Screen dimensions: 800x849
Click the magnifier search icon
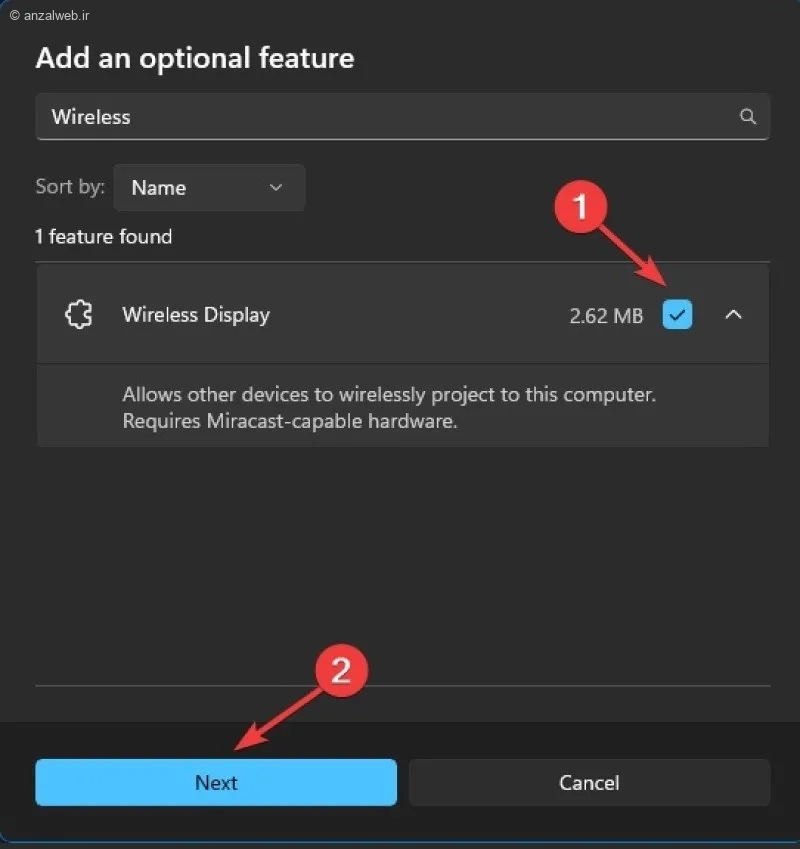pyautogui.click(x=747, y=116)
